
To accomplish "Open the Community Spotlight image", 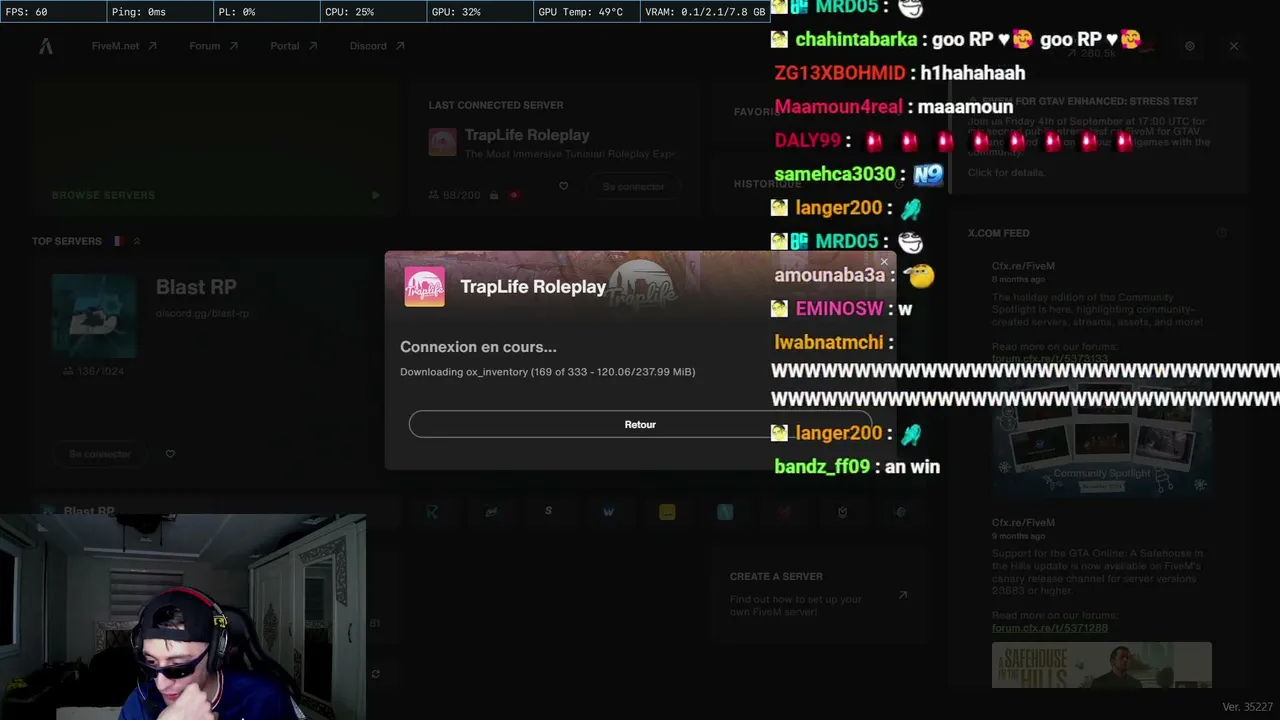I will coord(1102,435).
